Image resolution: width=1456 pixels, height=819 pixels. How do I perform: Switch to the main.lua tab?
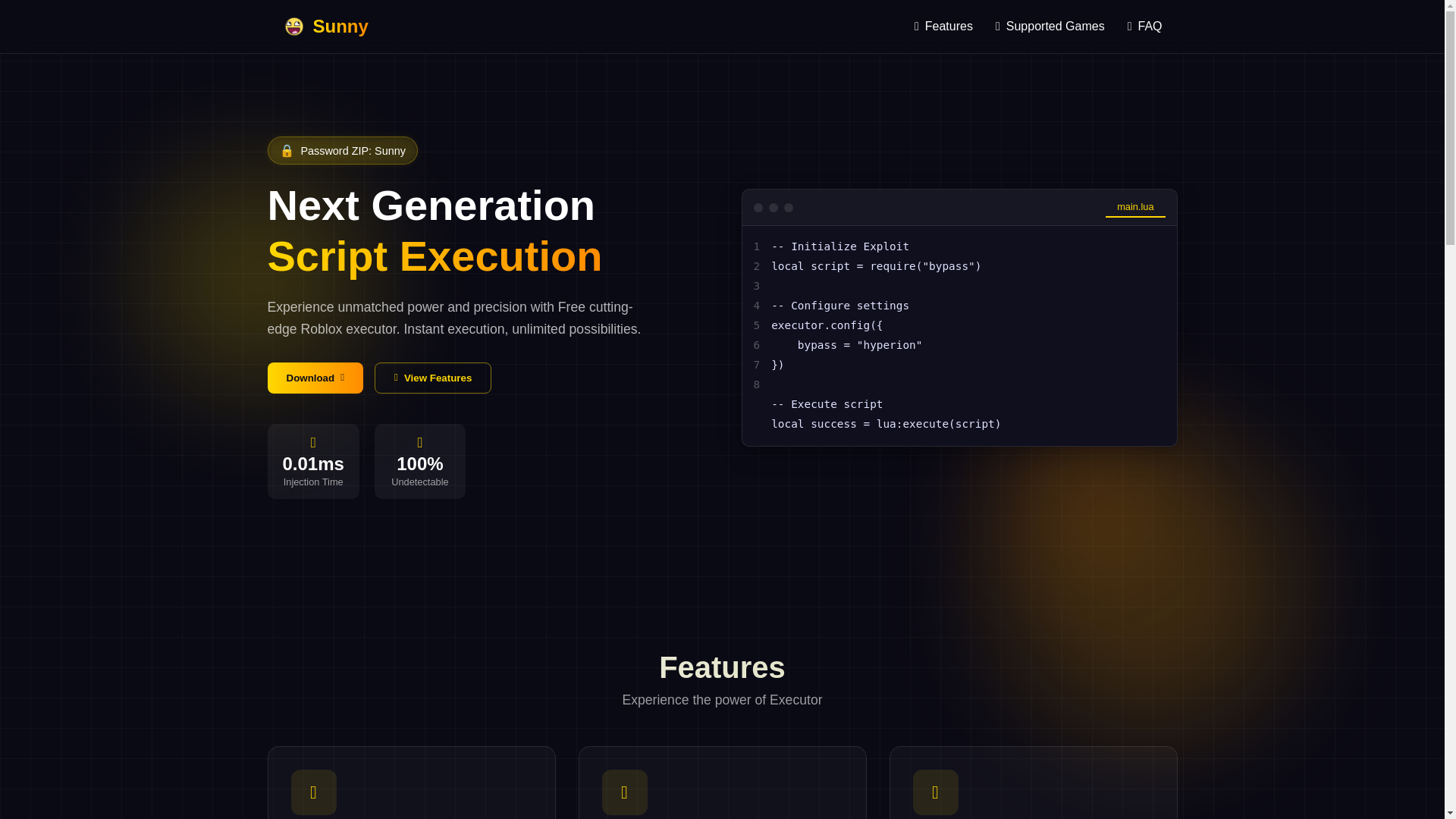(x=1134, y=207)
